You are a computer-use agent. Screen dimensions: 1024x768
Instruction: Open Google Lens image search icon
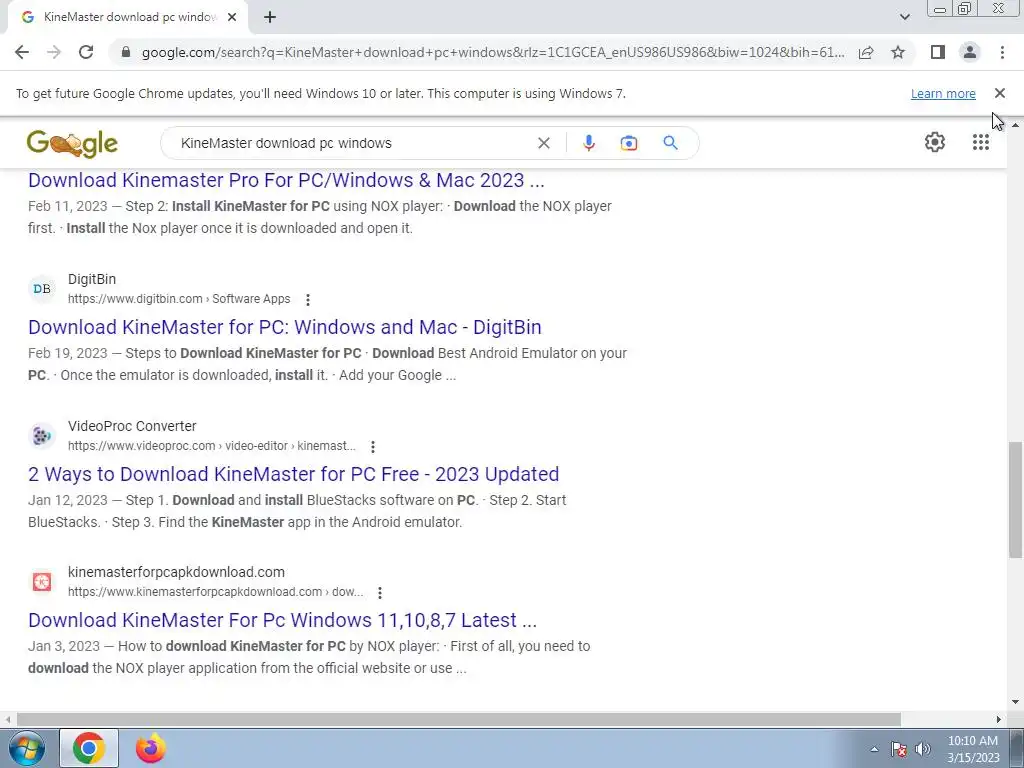628,143
